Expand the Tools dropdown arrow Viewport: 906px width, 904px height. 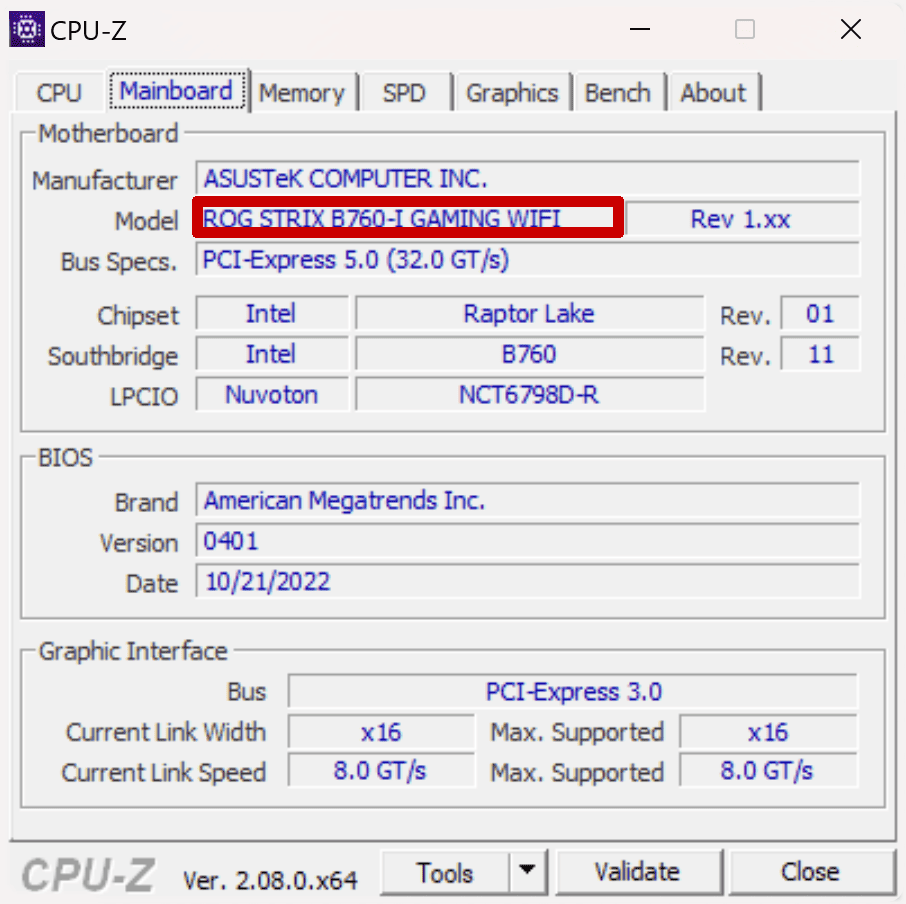click(x=527, y=870)
